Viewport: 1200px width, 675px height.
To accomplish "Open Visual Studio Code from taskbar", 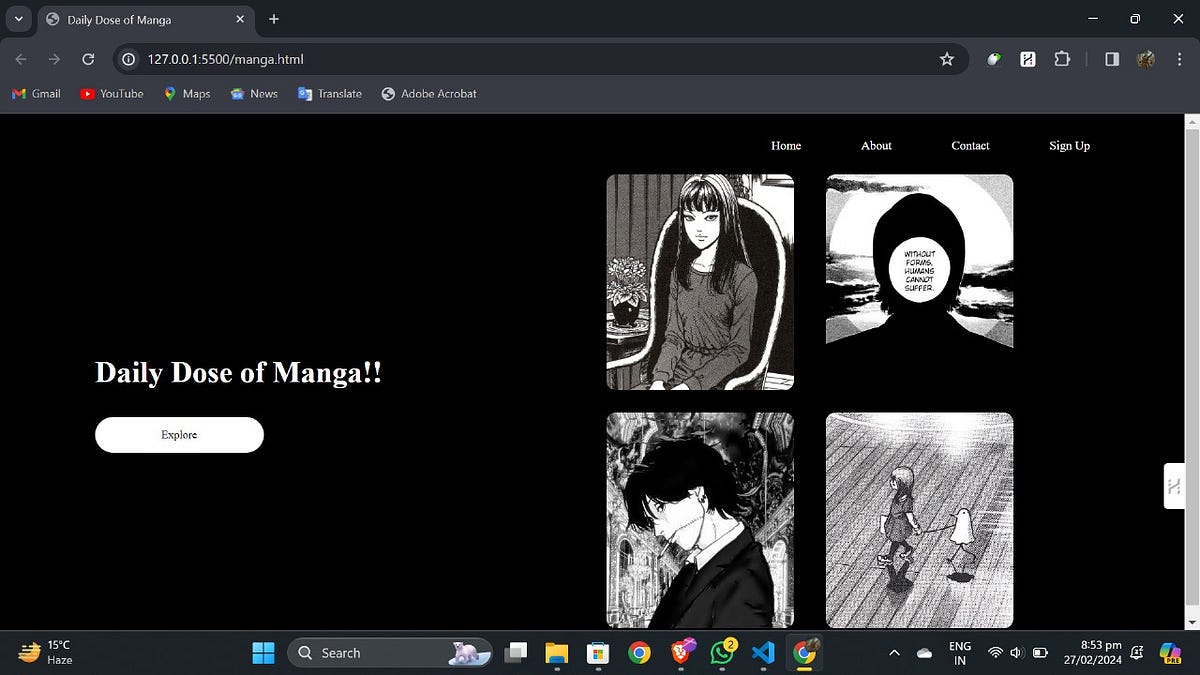I will point(763,653).
